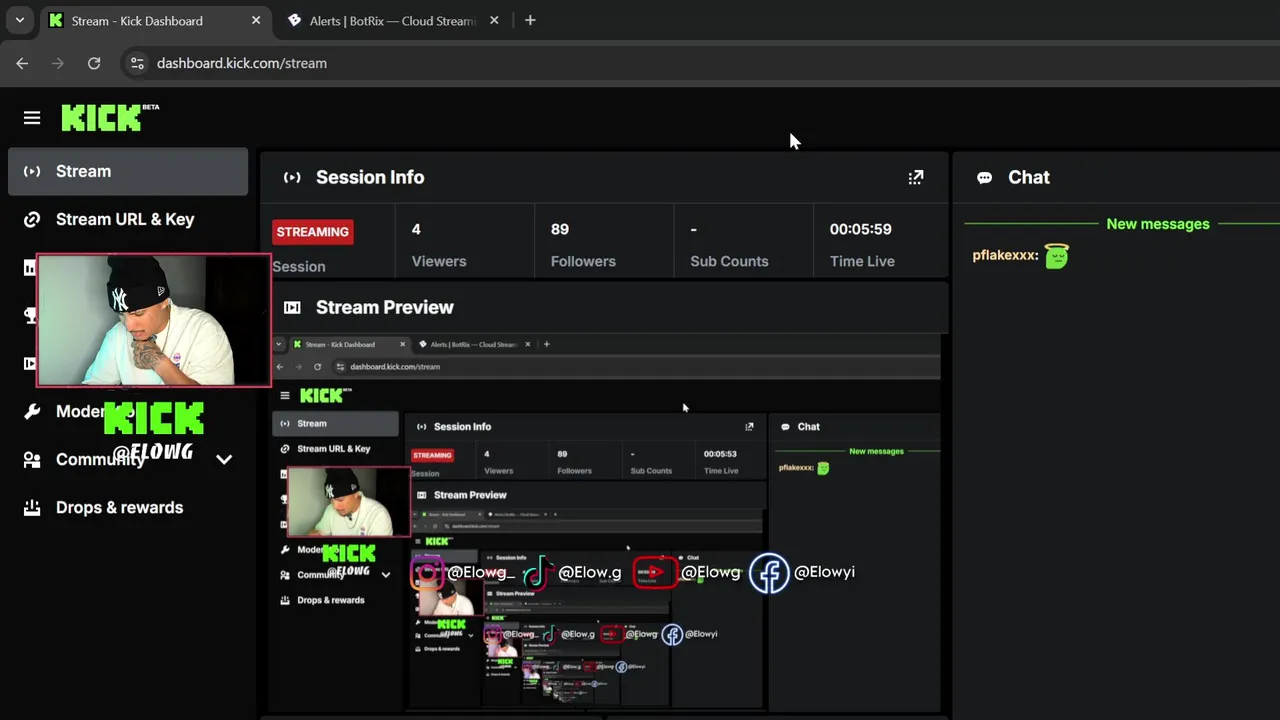Click pflakexxx username in chat
The height and width of the screenshot is (720, 1280).
tap(1005, 256)
